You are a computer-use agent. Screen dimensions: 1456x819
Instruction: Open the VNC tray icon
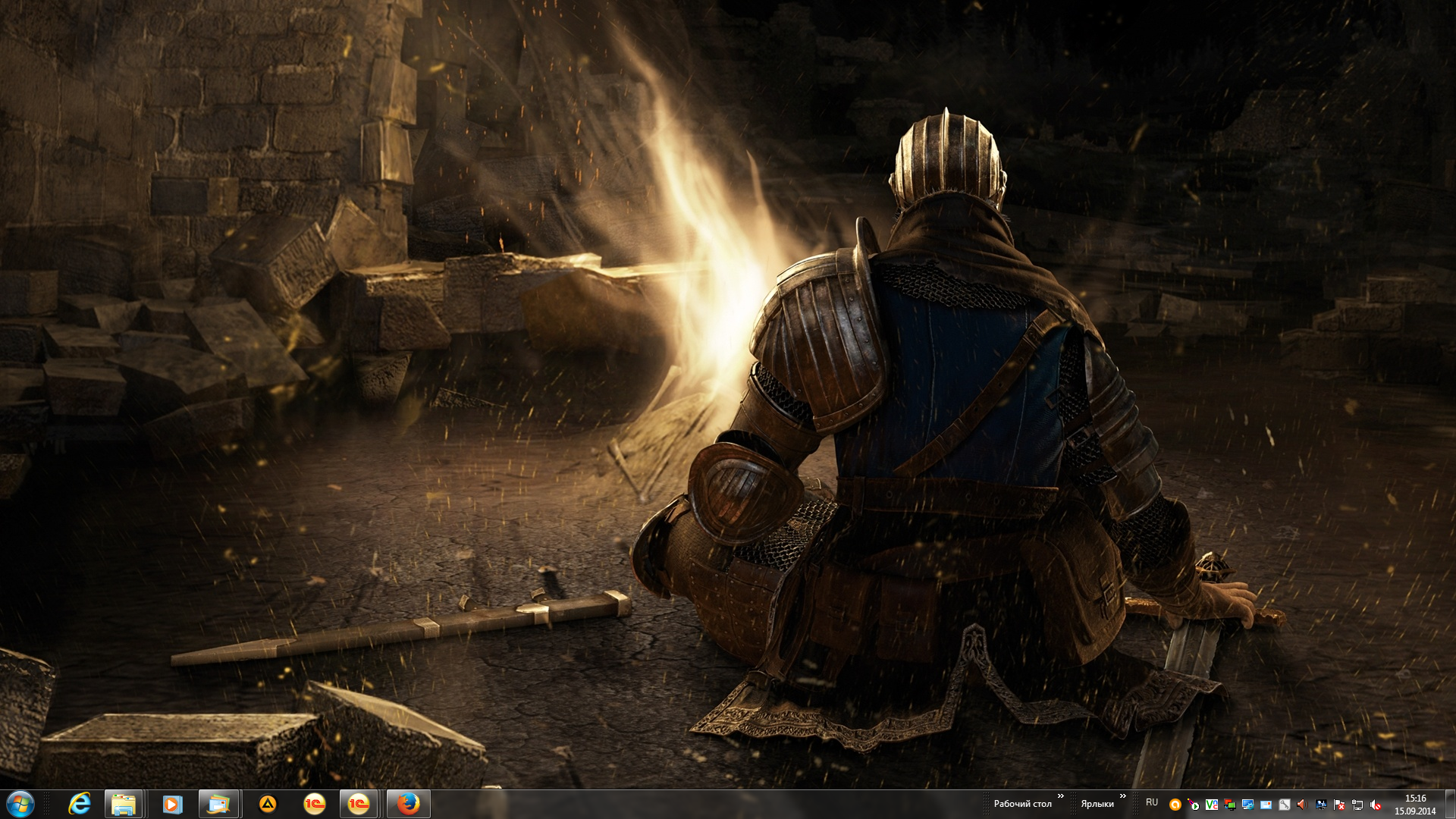pos(1211,805)
